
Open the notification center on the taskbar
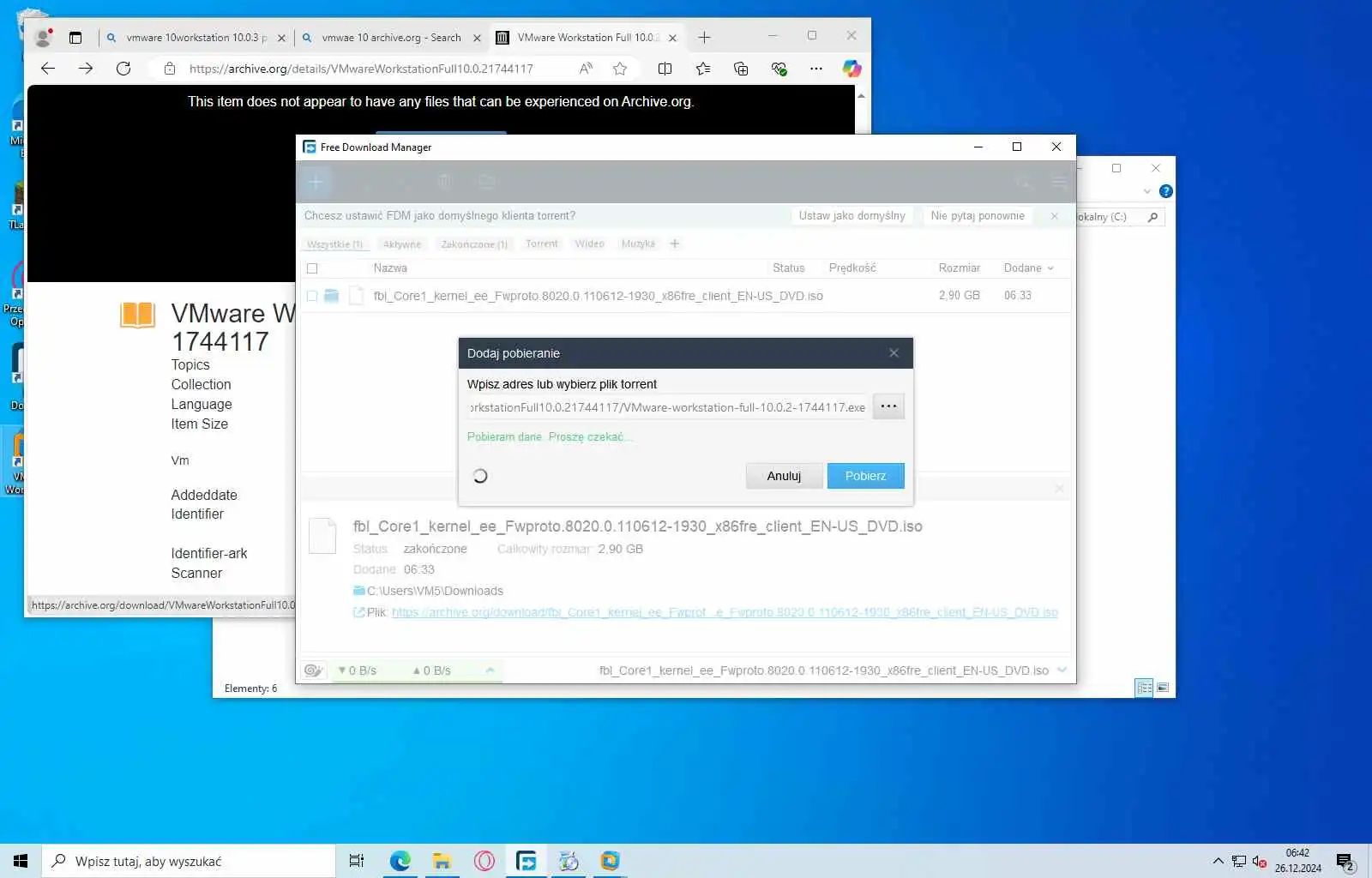[x=1345, y=862]
